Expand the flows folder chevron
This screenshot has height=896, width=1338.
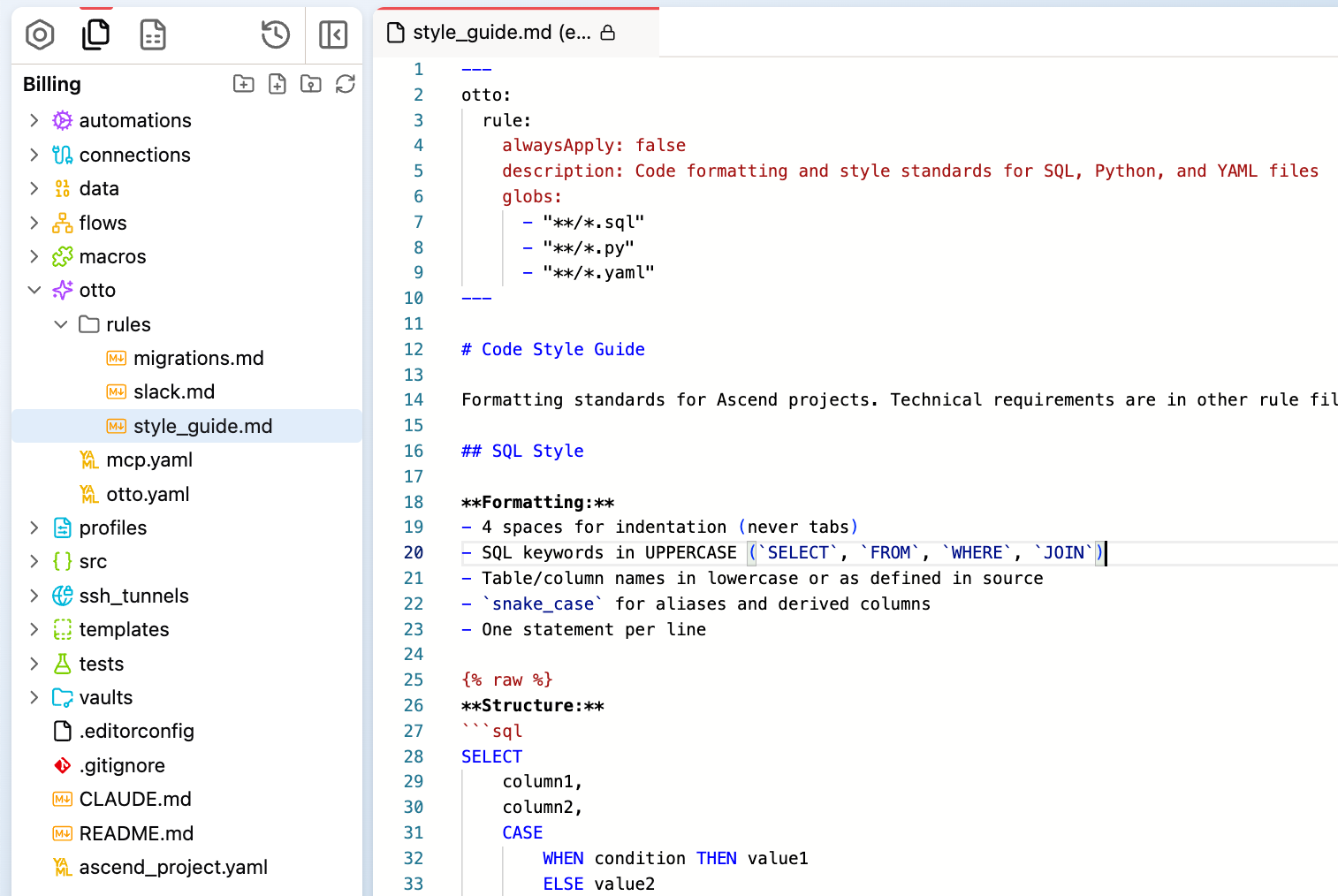pyautogui.click(x=34, y=223)
